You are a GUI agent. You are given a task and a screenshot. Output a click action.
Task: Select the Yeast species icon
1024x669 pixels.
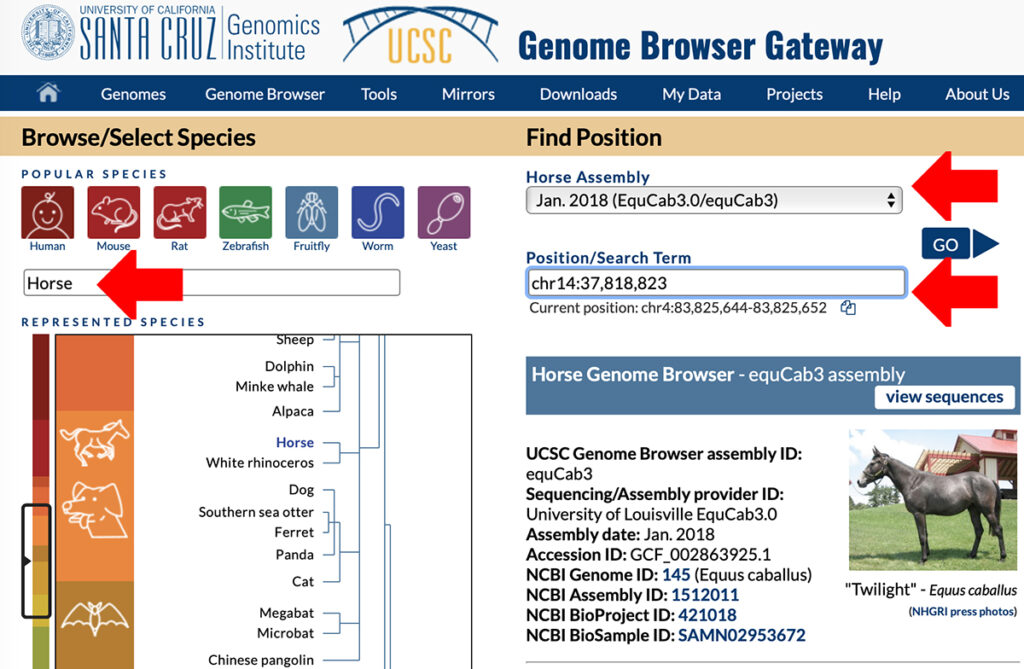[x=443, y=212]
